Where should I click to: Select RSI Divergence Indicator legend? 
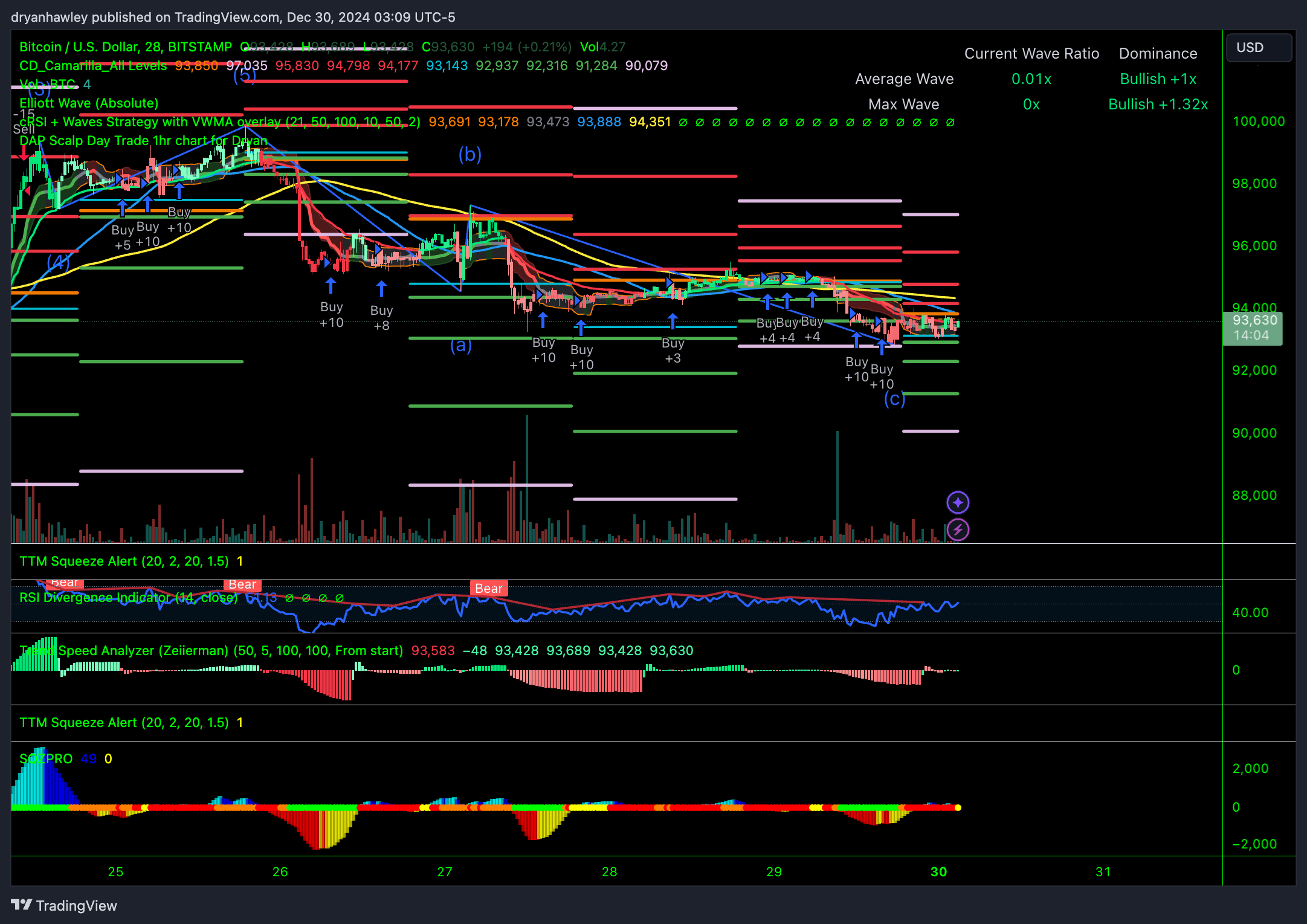point(129,598)
